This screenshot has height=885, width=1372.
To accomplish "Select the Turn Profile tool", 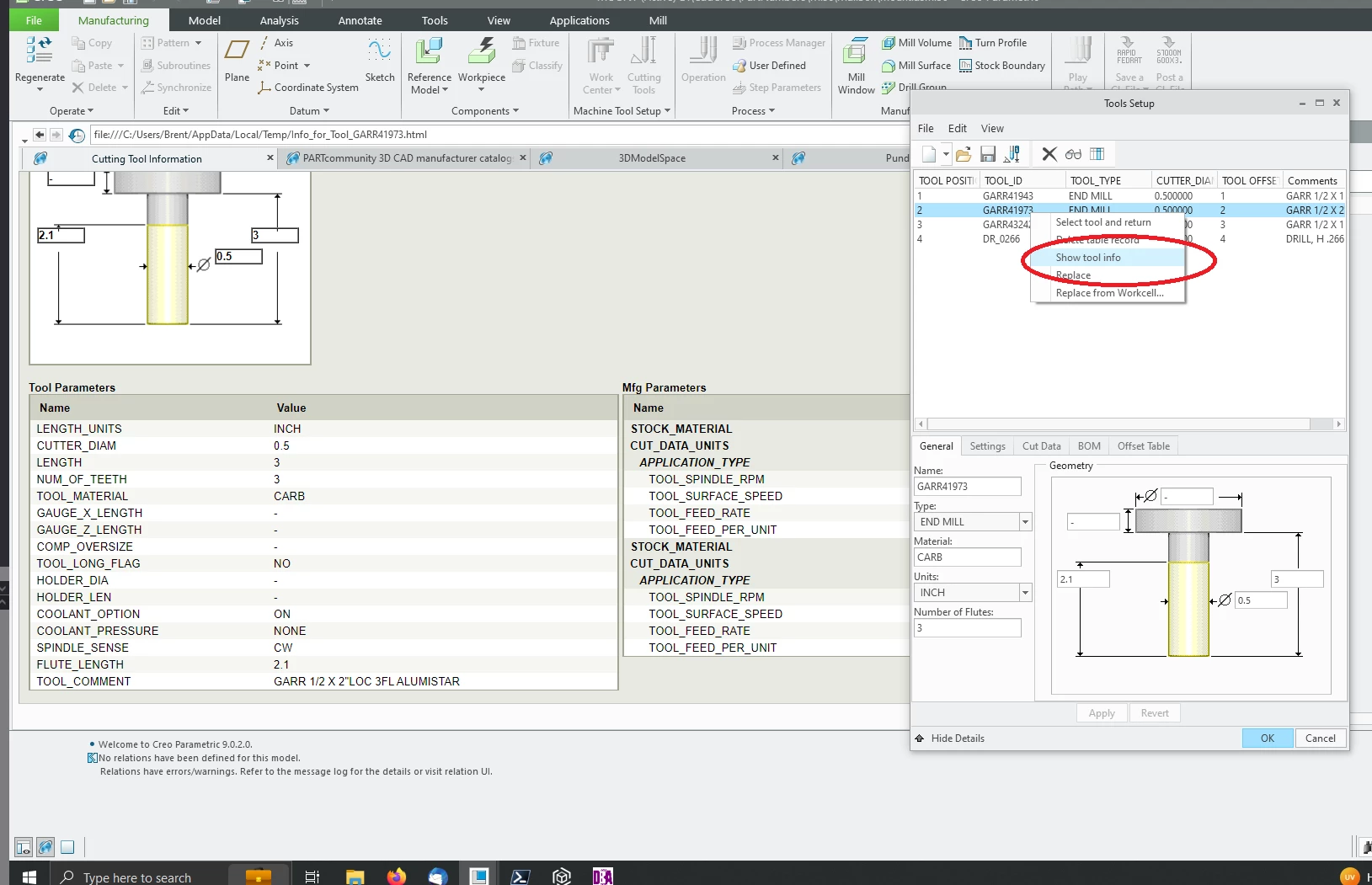I will click(x=993, y=43).
